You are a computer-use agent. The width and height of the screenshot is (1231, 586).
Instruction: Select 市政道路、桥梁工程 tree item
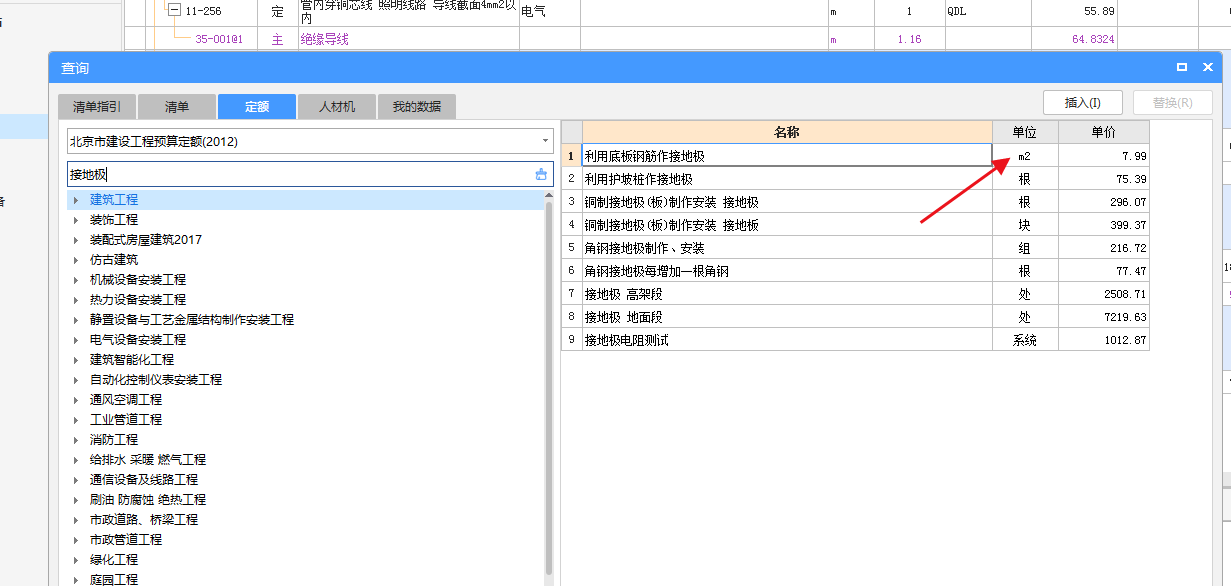coord(144,520)
